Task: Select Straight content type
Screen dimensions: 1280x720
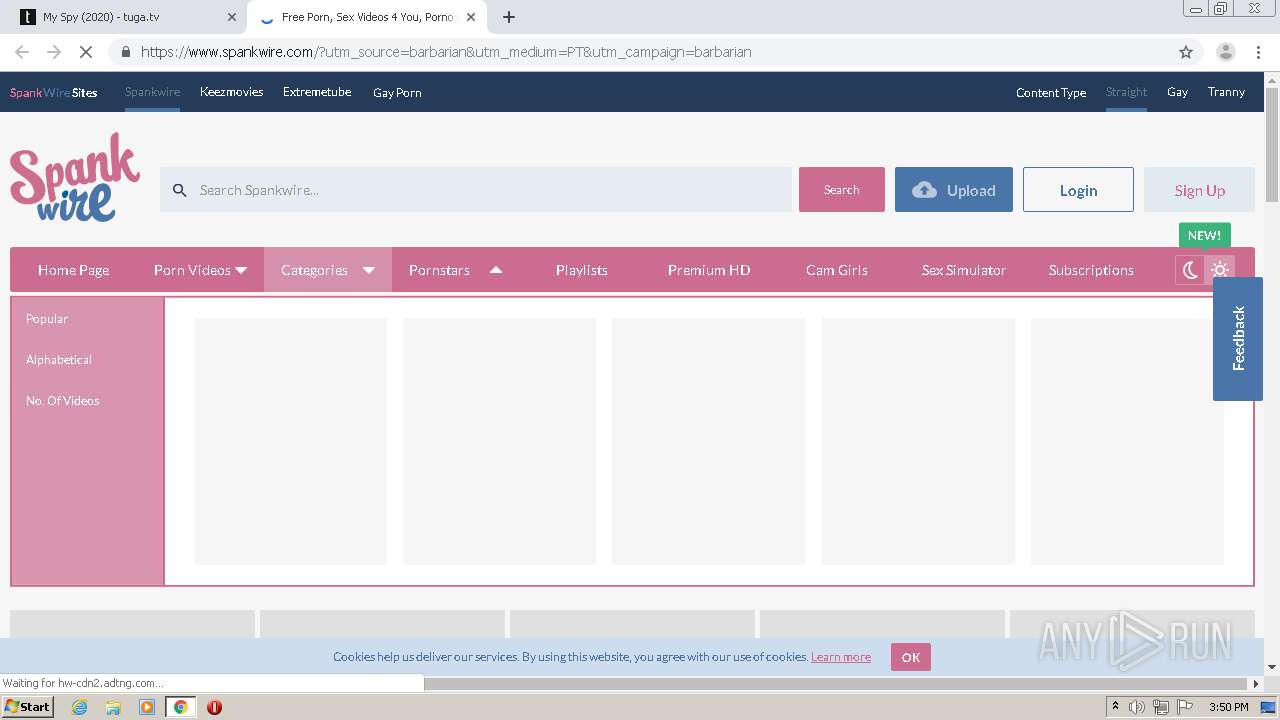Action: coord(1126,92)
